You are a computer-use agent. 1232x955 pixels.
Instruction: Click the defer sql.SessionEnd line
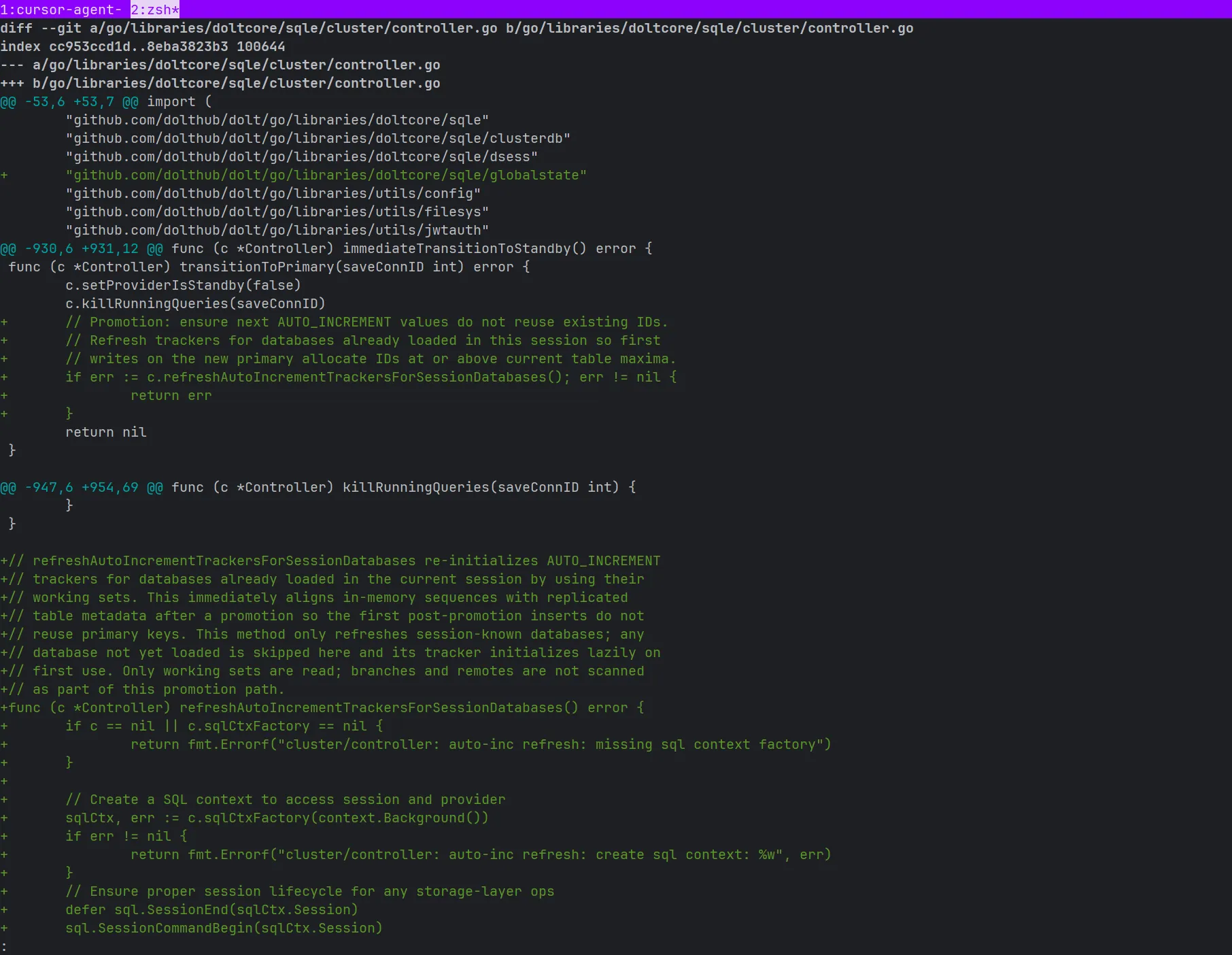click(212, 909)
